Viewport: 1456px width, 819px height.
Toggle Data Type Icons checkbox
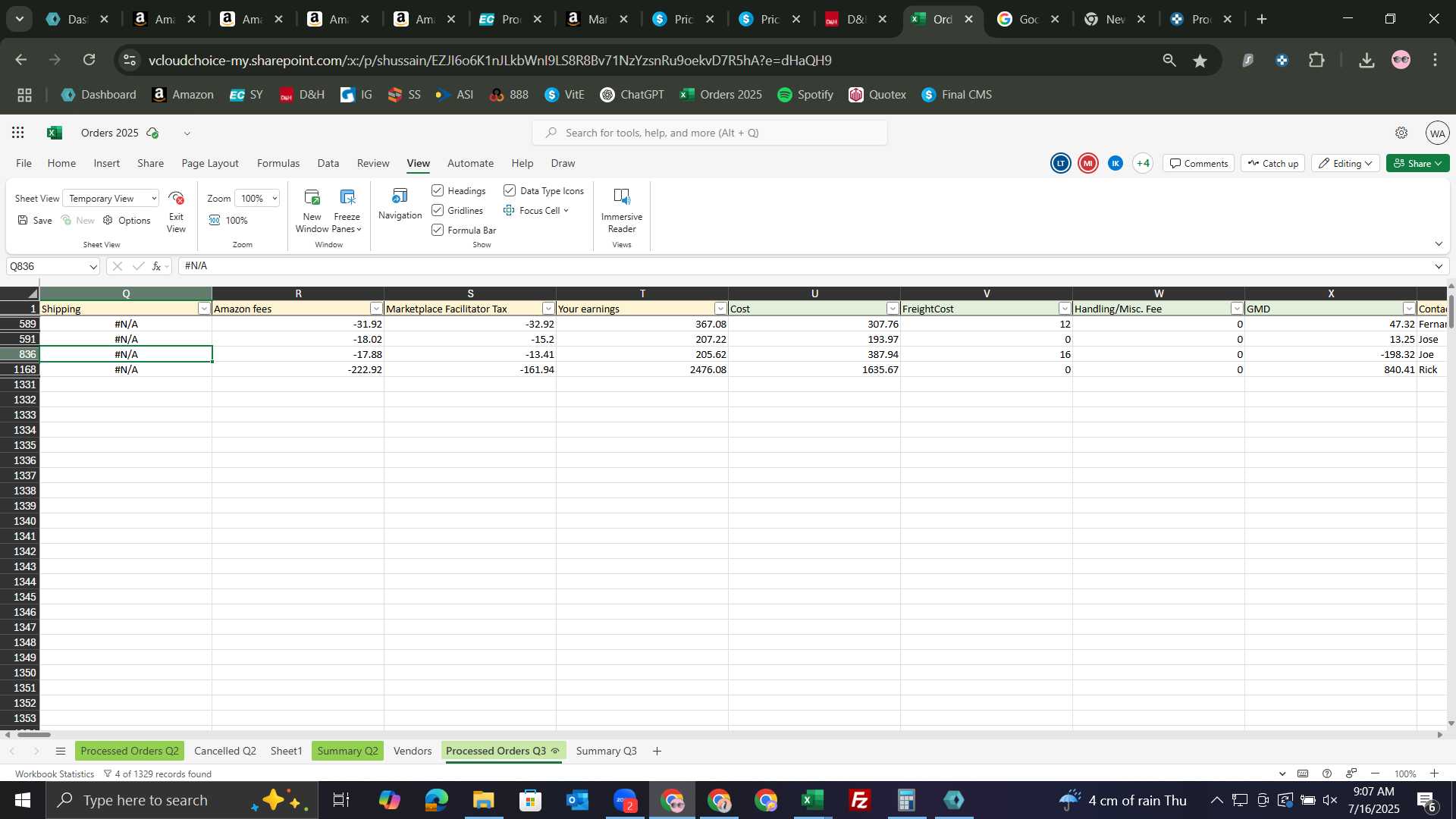pos(510,190)
